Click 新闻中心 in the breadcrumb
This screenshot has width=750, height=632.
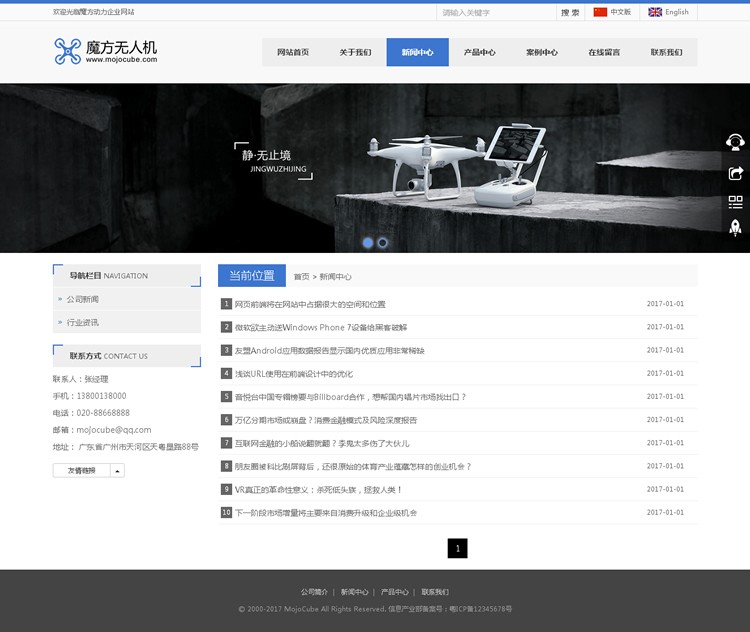335,277
